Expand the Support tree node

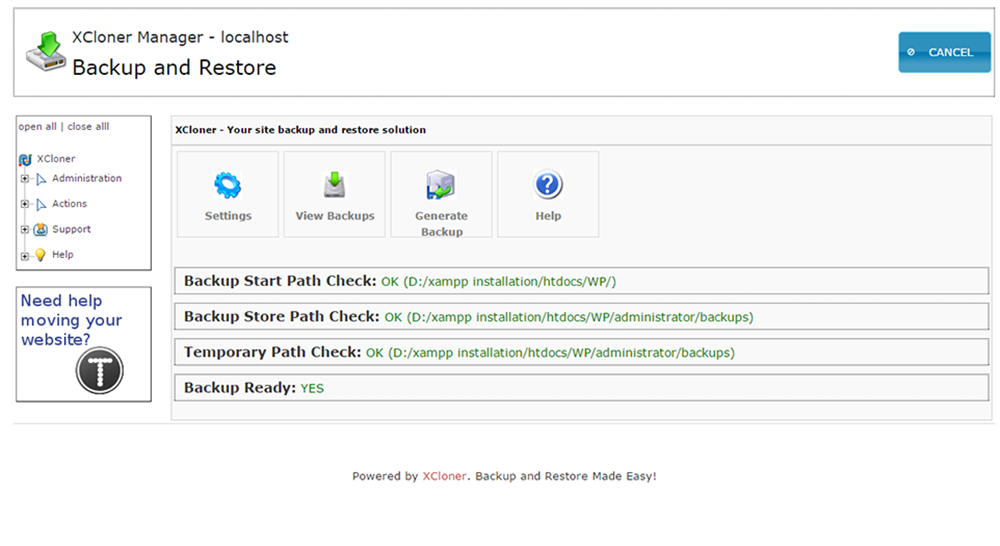click(x=24, y=230)
